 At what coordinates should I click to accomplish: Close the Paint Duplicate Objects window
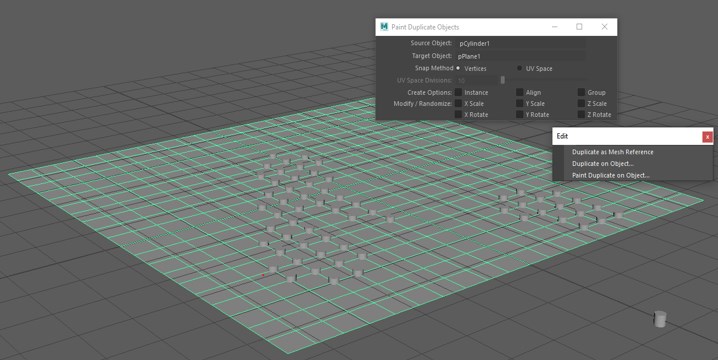(x=604, y=27)
